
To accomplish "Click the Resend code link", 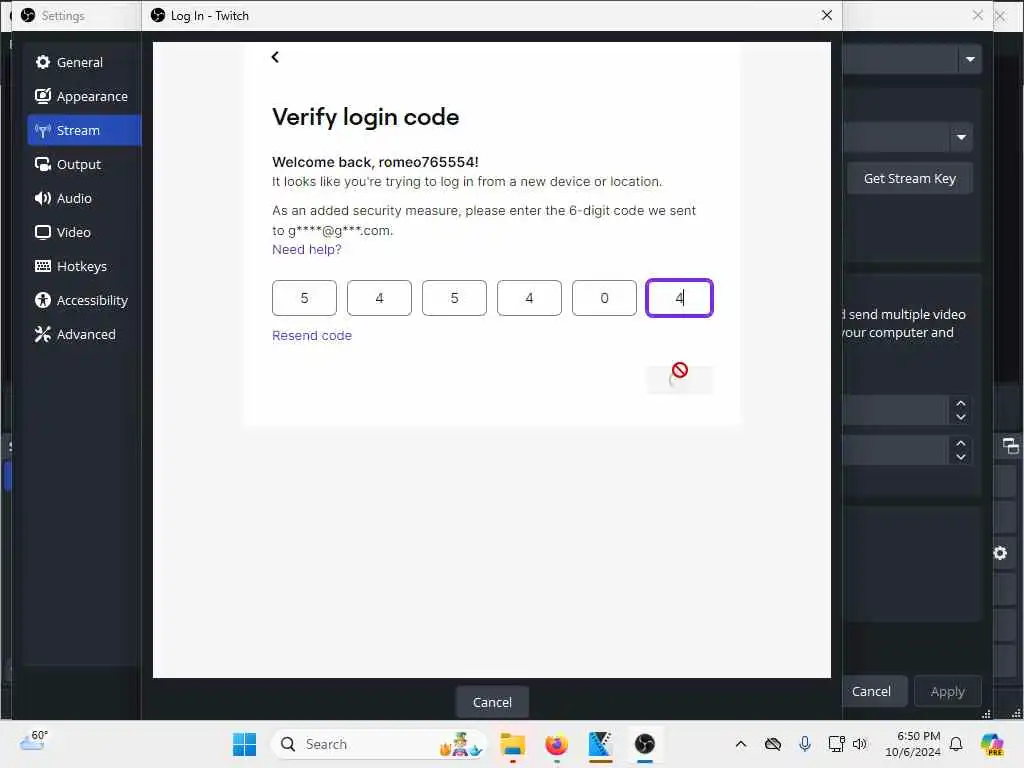I will (312, 335).
